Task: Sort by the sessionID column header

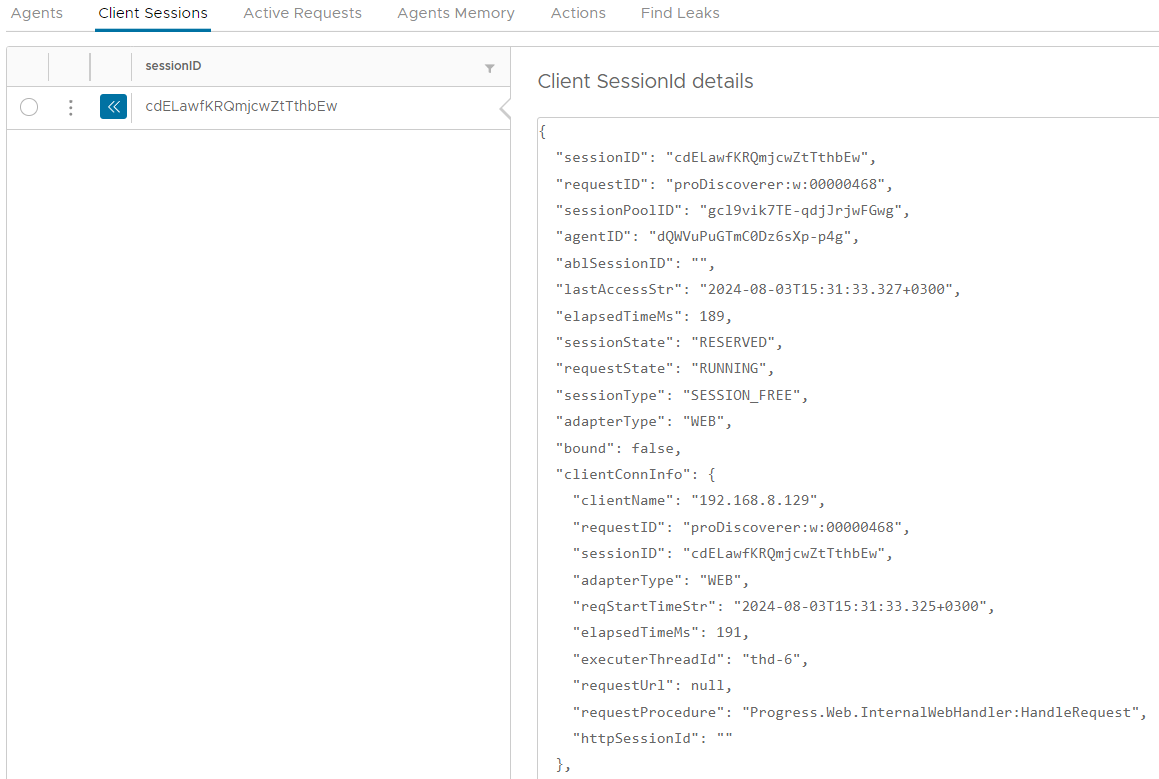Action: tap(174, 66)
